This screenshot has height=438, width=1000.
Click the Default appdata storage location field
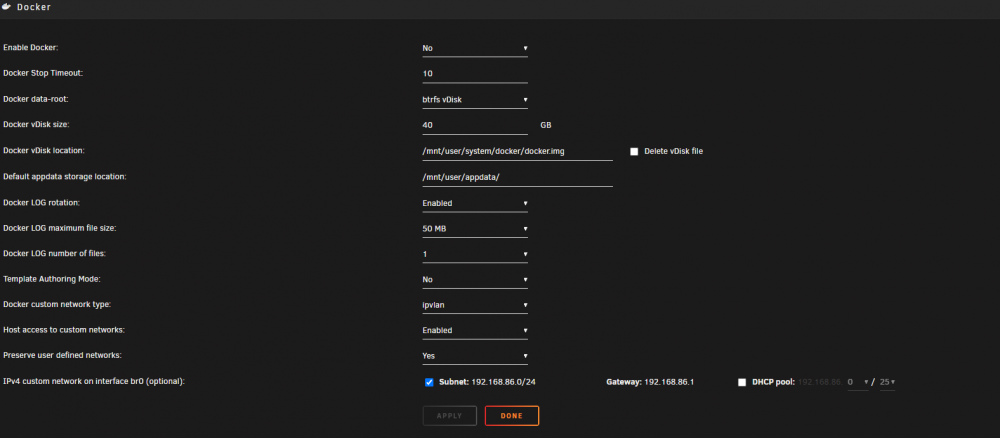click(517, 177)
